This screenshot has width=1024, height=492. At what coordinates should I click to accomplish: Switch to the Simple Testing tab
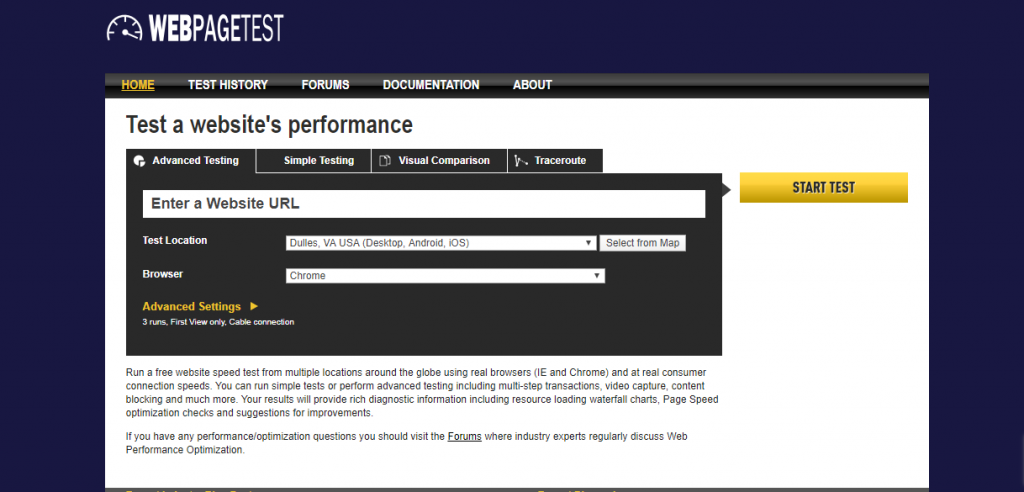(313, 161)
